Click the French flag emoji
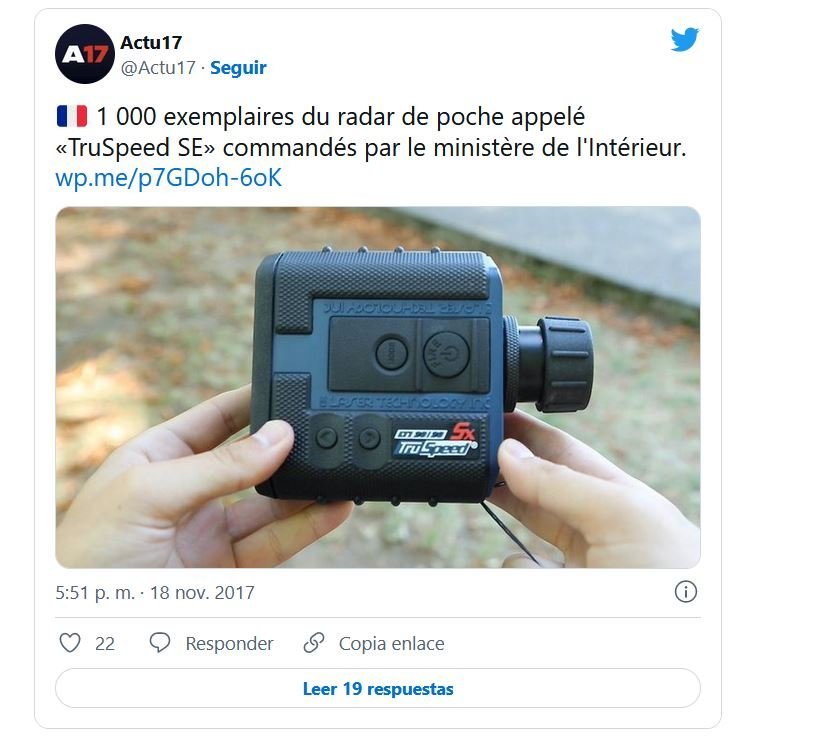Viewport: 835px width, 739px height. (x=72, y=116)
